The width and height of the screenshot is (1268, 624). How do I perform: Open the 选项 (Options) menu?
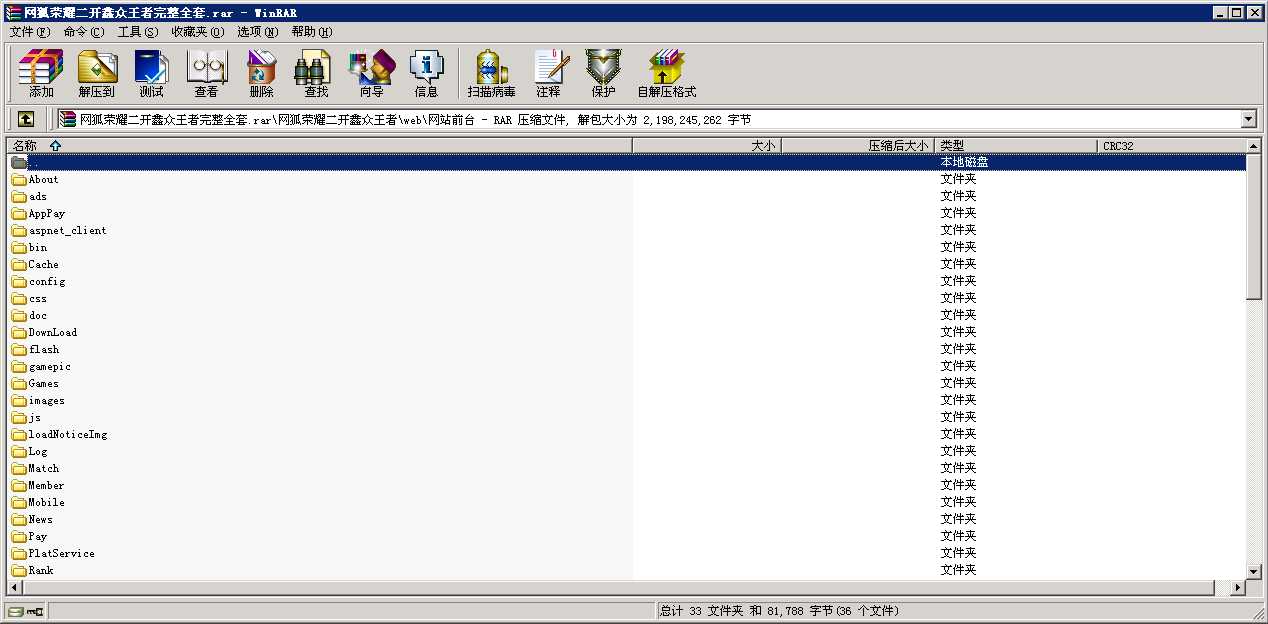click(257, 32)
